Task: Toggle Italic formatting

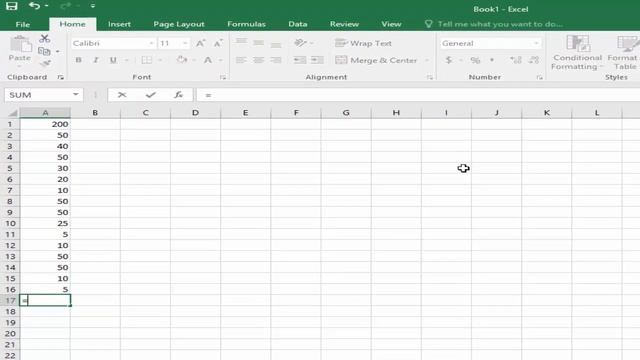Action: pyautogui.click(x=96, y=60)
